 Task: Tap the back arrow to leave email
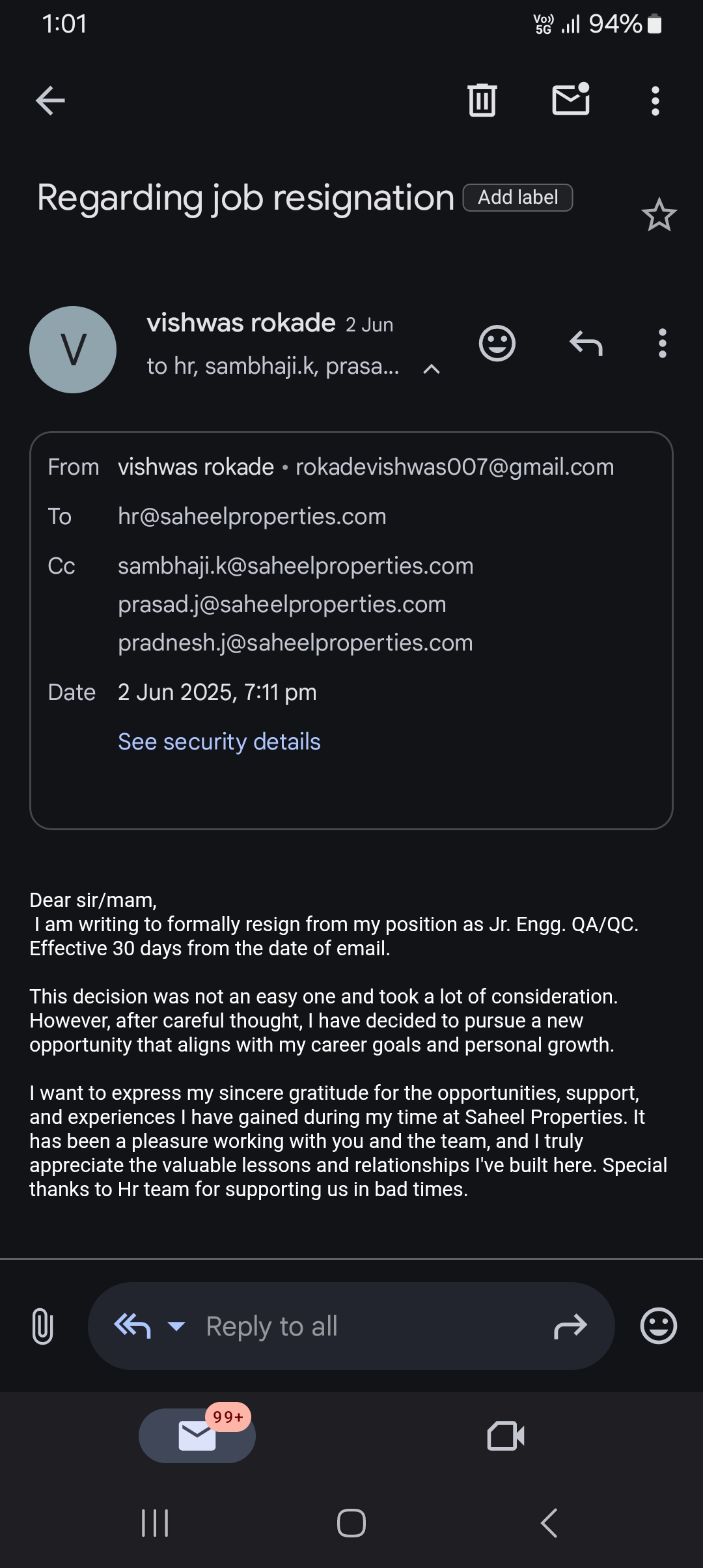click(x=50, y=101)
